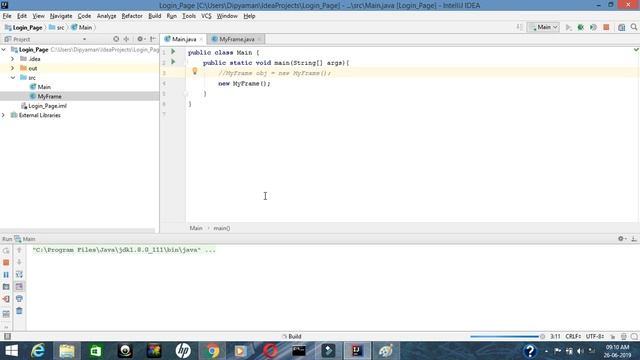Screen dimensions: 640x360
Task: Click the Print icon in Run console
Action: tap(19, 299)
